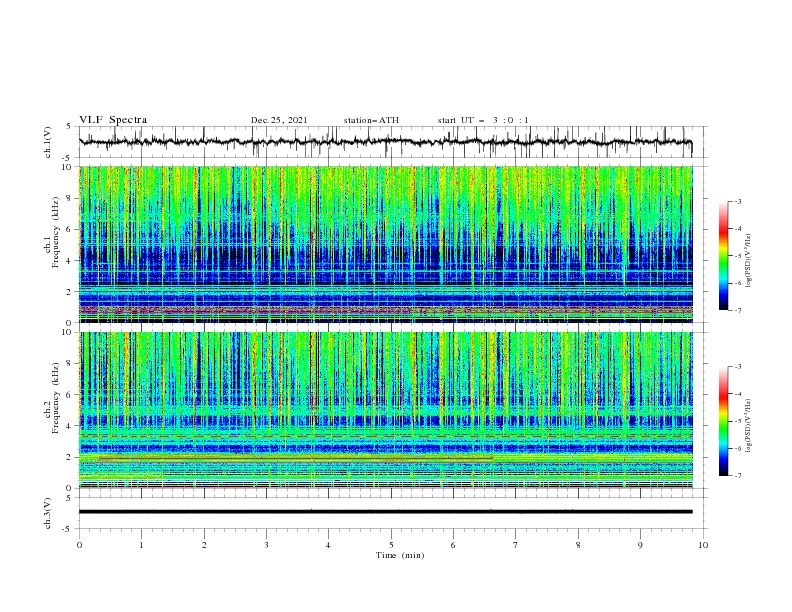
Task: Click the "ch.3(V)" axis label
Action: pos(48,513)
